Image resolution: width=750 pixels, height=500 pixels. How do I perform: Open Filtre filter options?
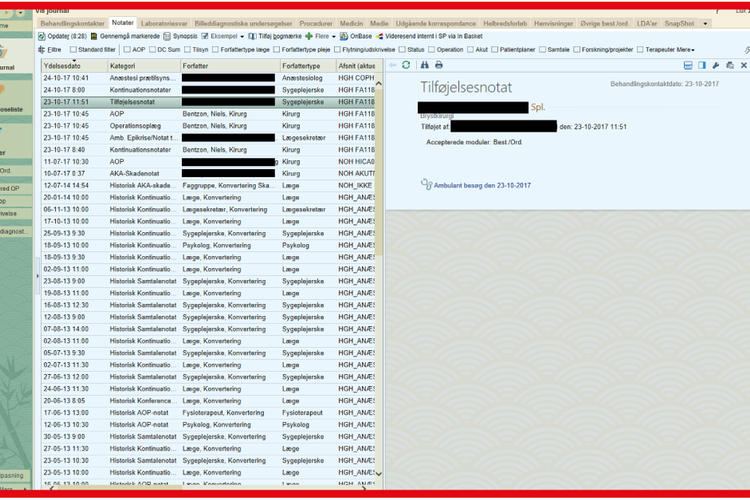tap(51, 49)
